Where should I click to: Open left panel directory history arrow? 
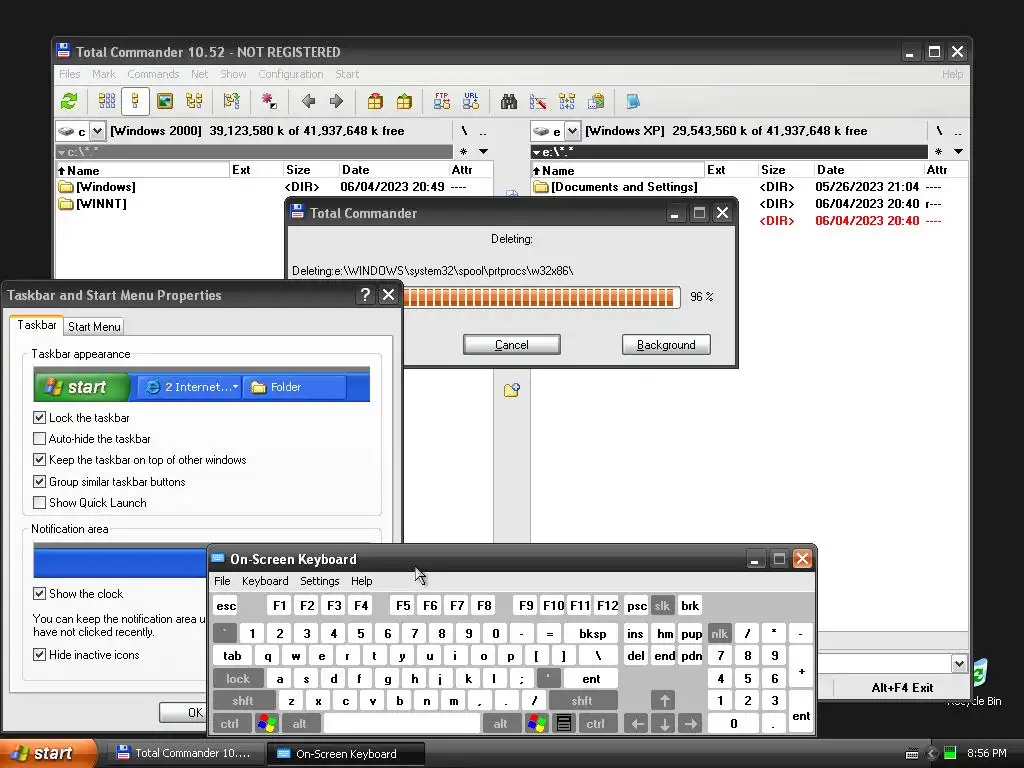pyautogui.click(x=483, y=152)
